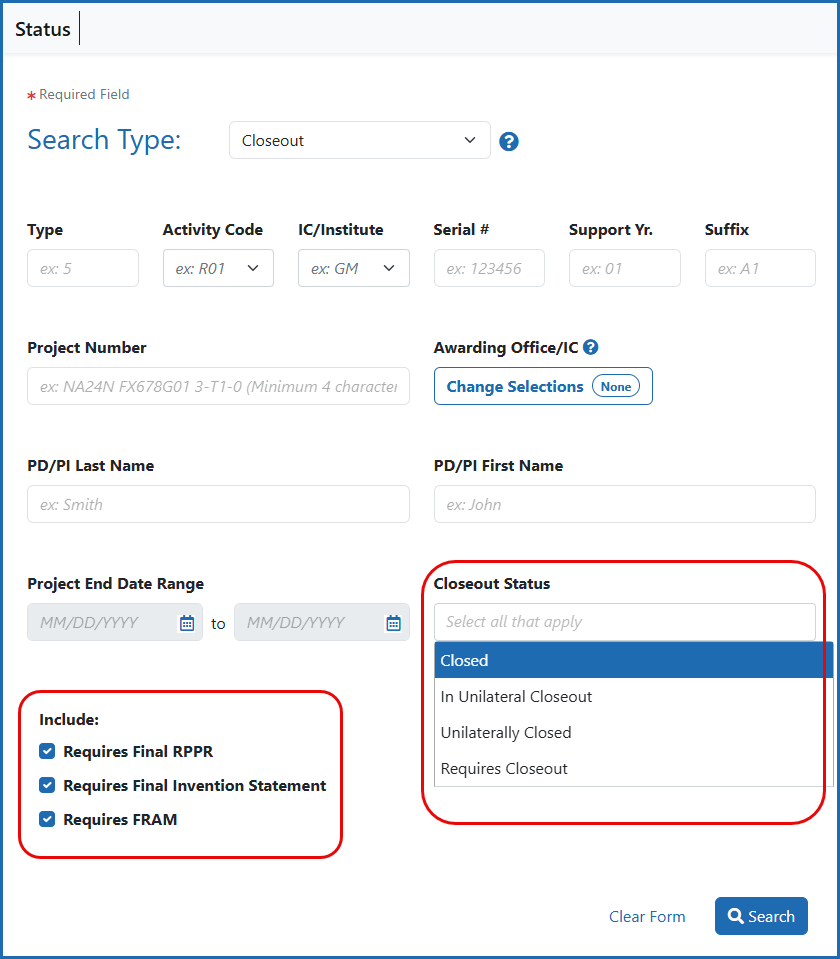Click the help icon beside Search Type

click(509, 141)
